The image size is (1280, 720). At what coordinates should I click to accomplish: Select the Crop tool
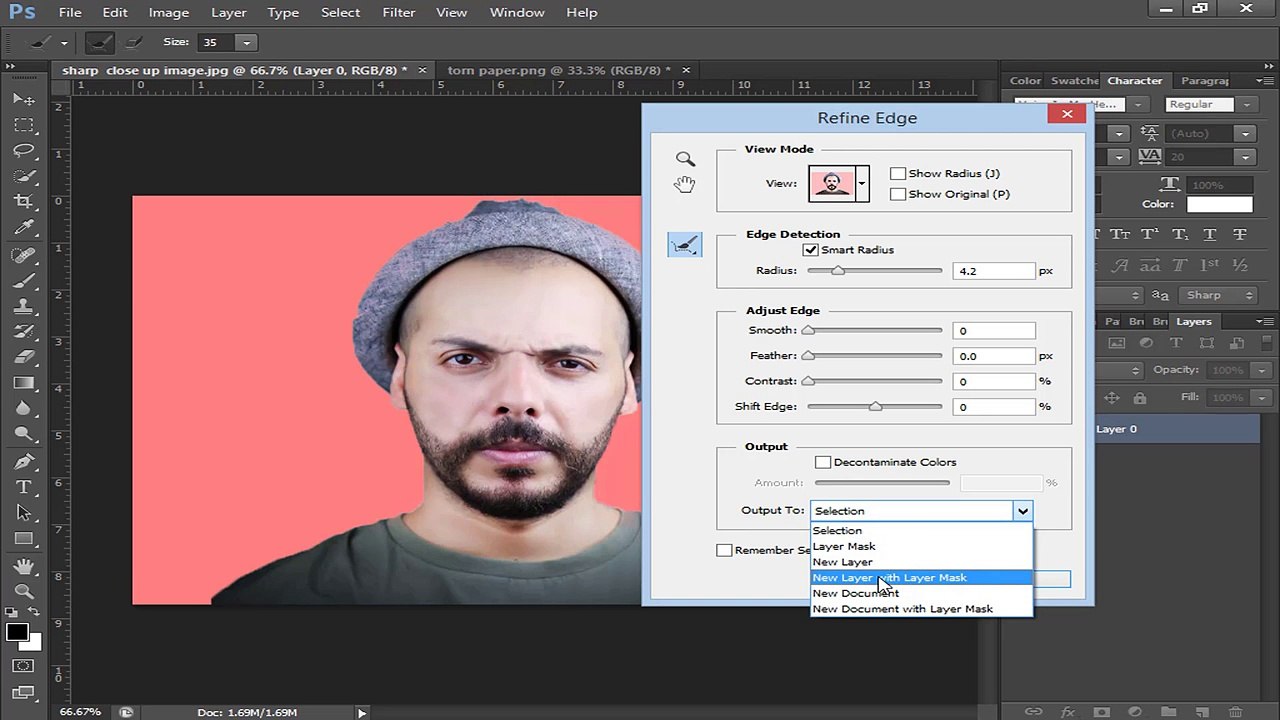point(24,203)
